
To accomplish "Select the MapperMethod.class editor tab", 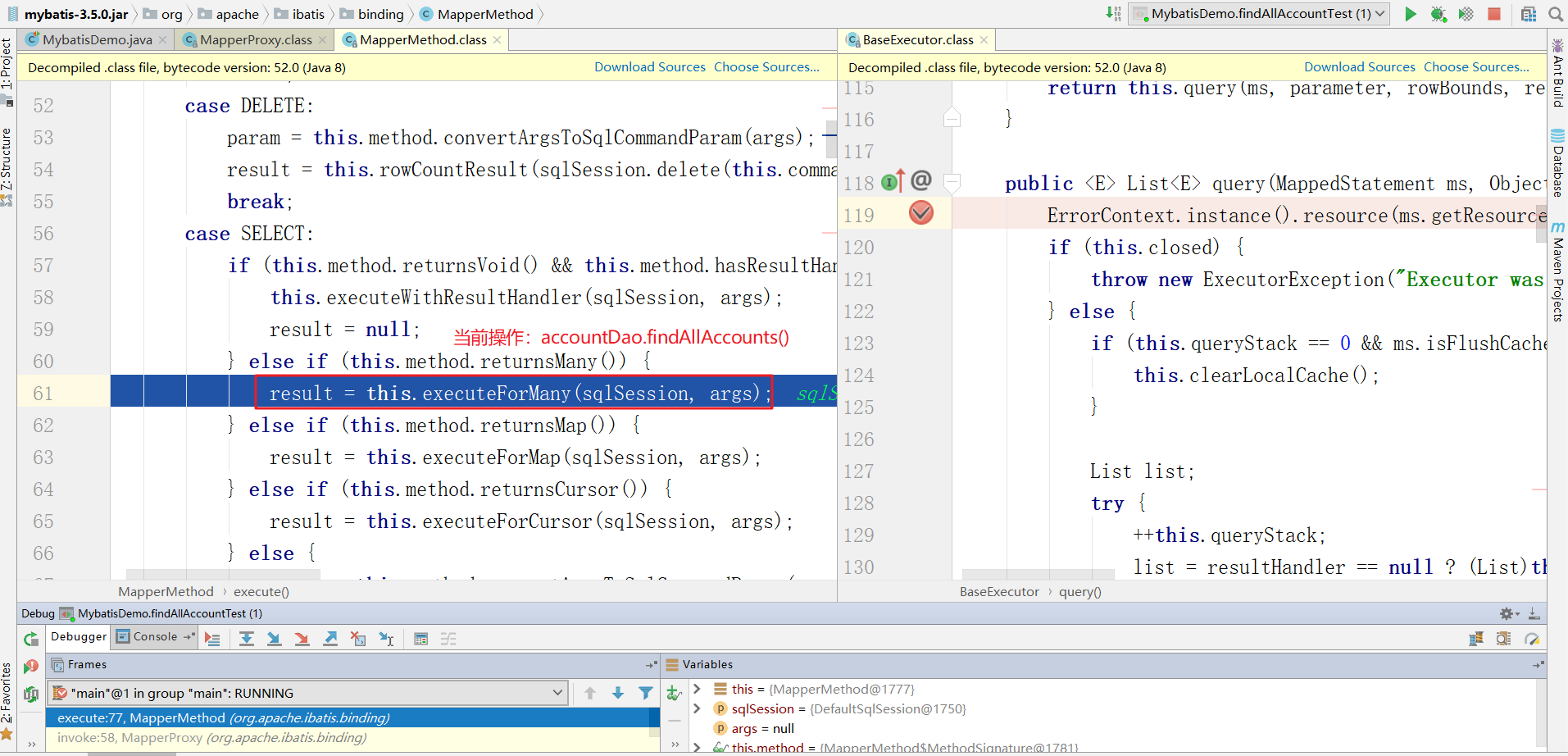I will [x=423, y=39].
